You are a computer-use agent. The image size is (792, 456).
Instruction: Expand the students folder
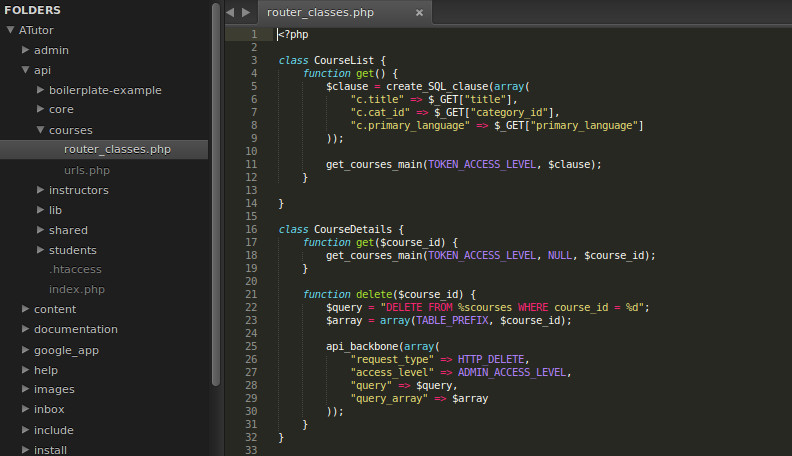[40, 250]
